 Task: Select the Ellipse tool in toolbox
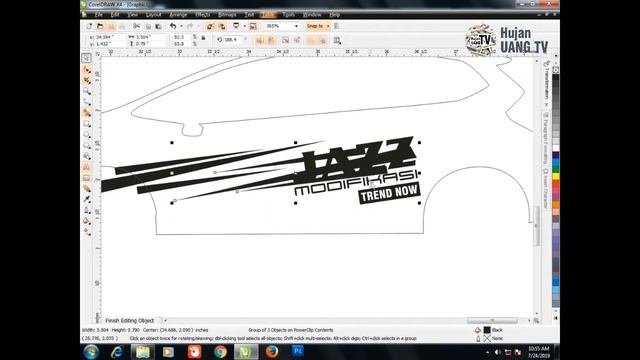pos(87,134)
